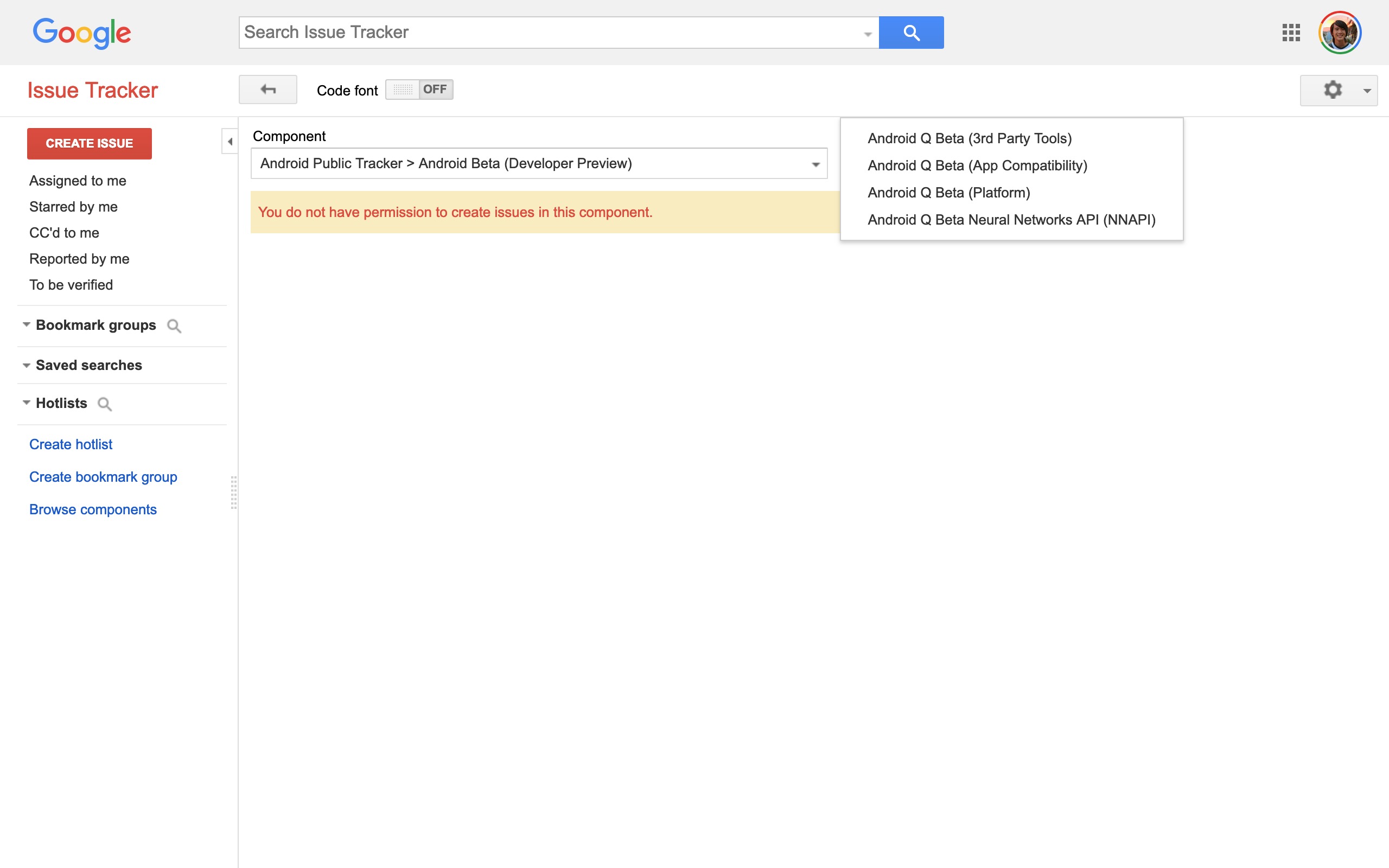The image size is (1389, 868).
Task: Search bookmark groups magnifier icon
Action: click(174, 326)
